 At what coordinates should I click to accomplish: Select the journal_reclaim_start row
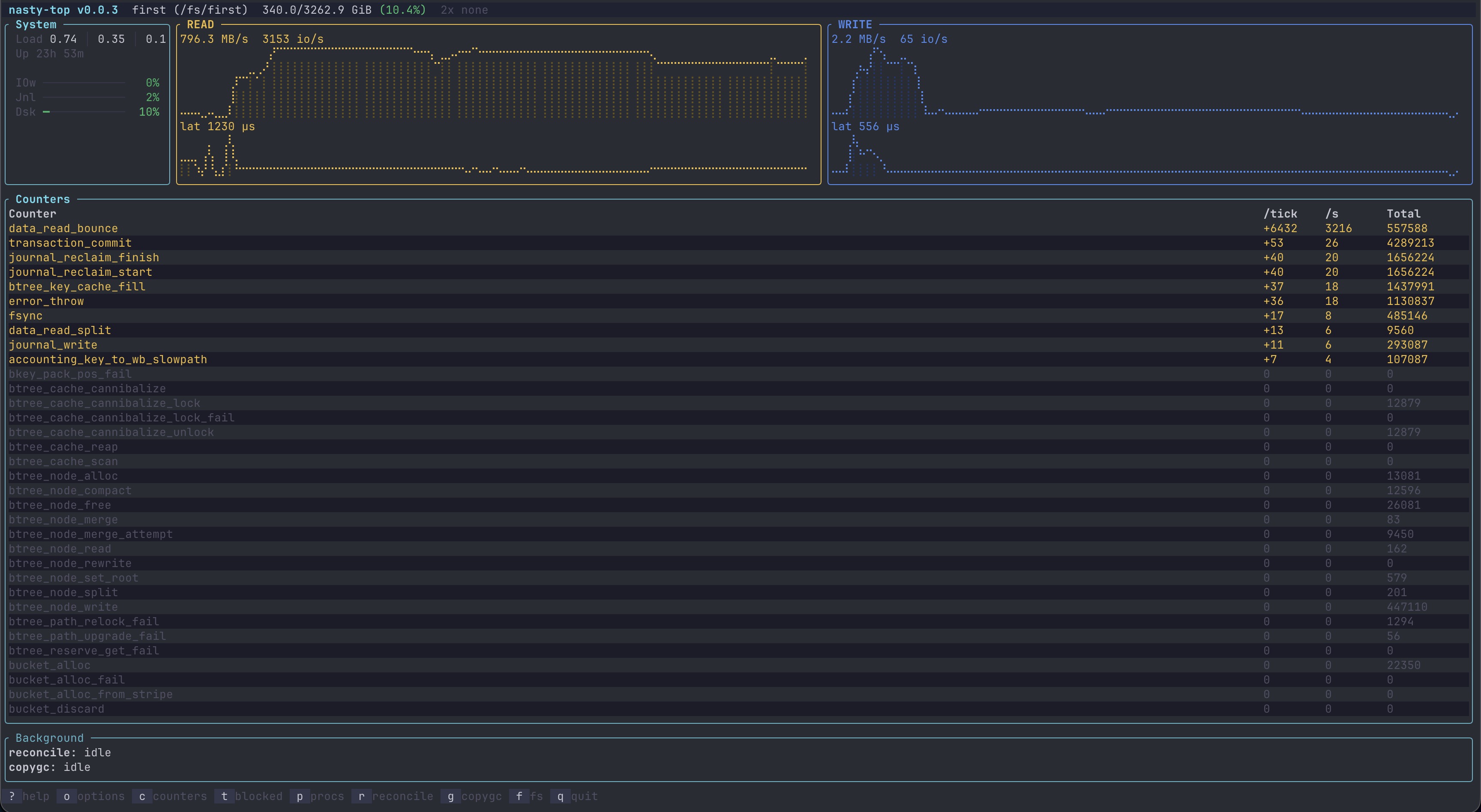click(x=738, y=272)
